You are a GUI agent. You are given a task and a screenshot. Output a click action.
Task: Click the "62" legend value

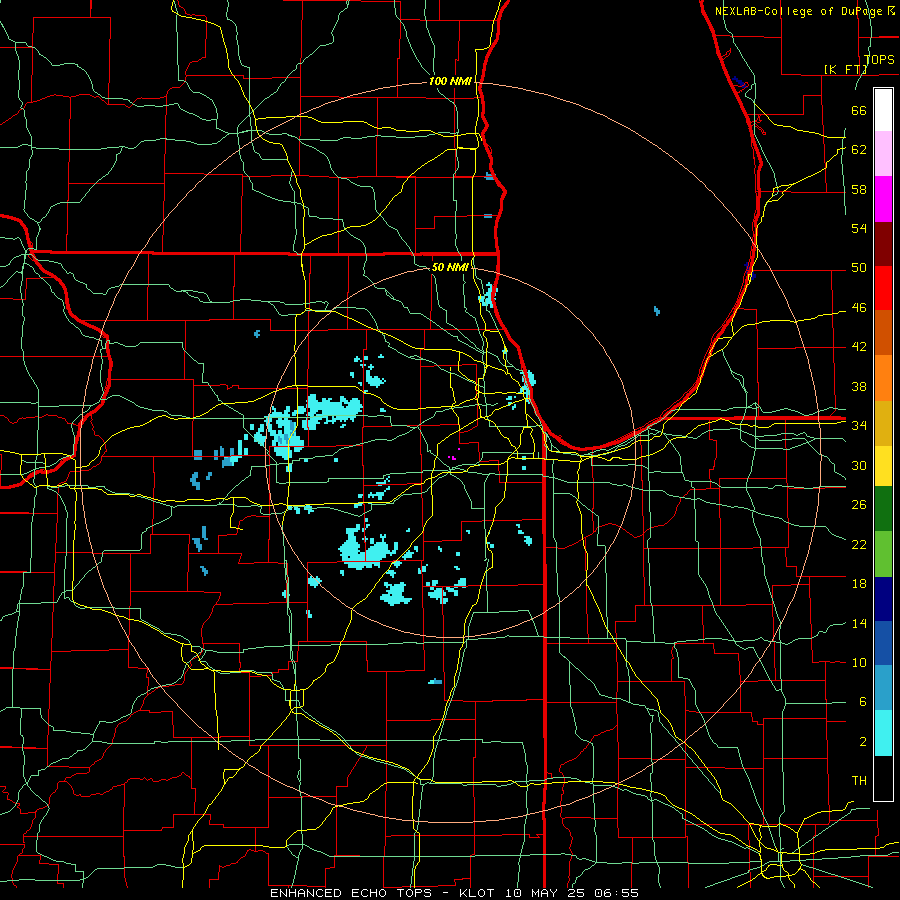[x=859, y=150]
